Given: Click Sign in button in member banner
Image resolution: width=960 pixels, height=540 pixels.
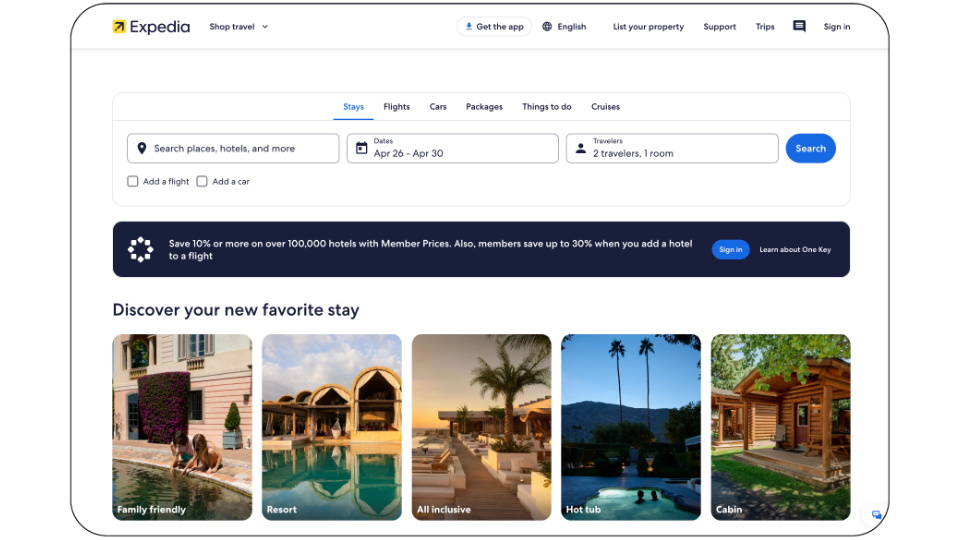Looking at the screenshot, I should [730, 249].
